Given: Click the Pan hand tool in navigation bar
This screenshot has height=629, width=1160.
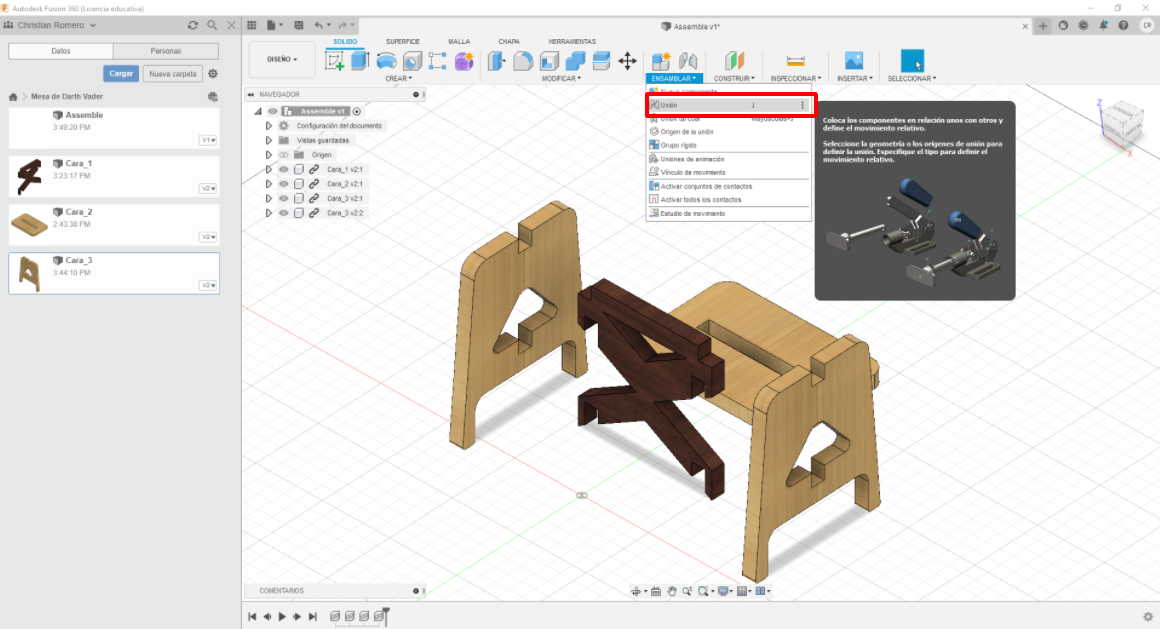Looking at the screenshot, I should tap(672, 591).
